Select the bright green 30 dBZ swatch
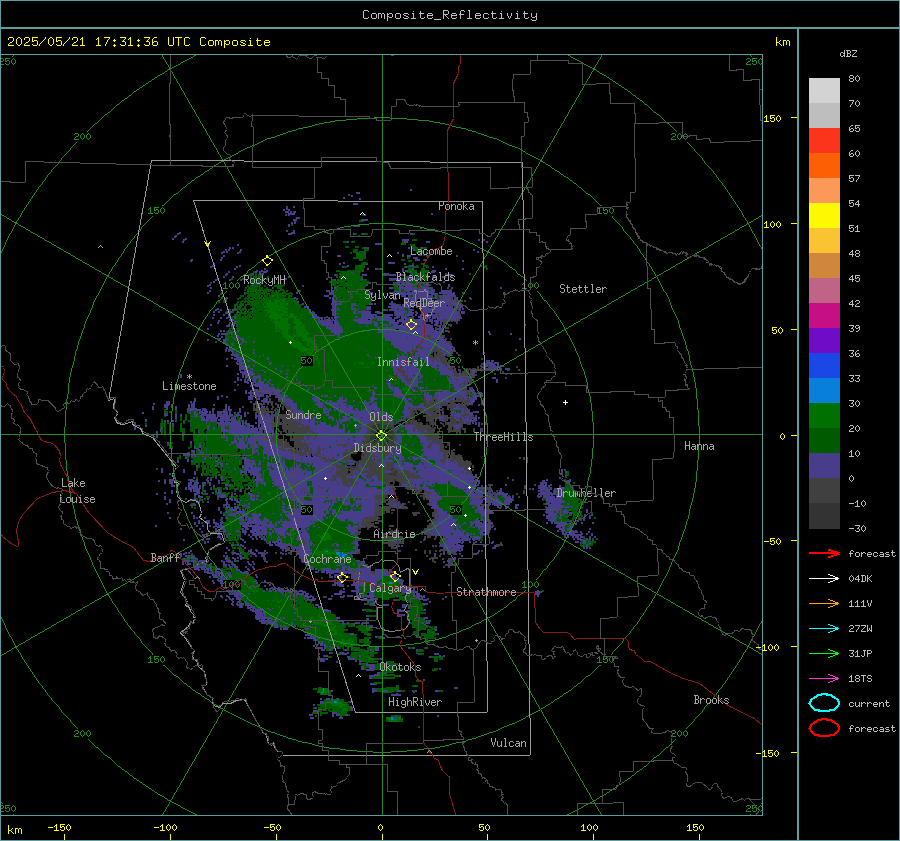Viewport: 900px width, 841px height. 824,415
